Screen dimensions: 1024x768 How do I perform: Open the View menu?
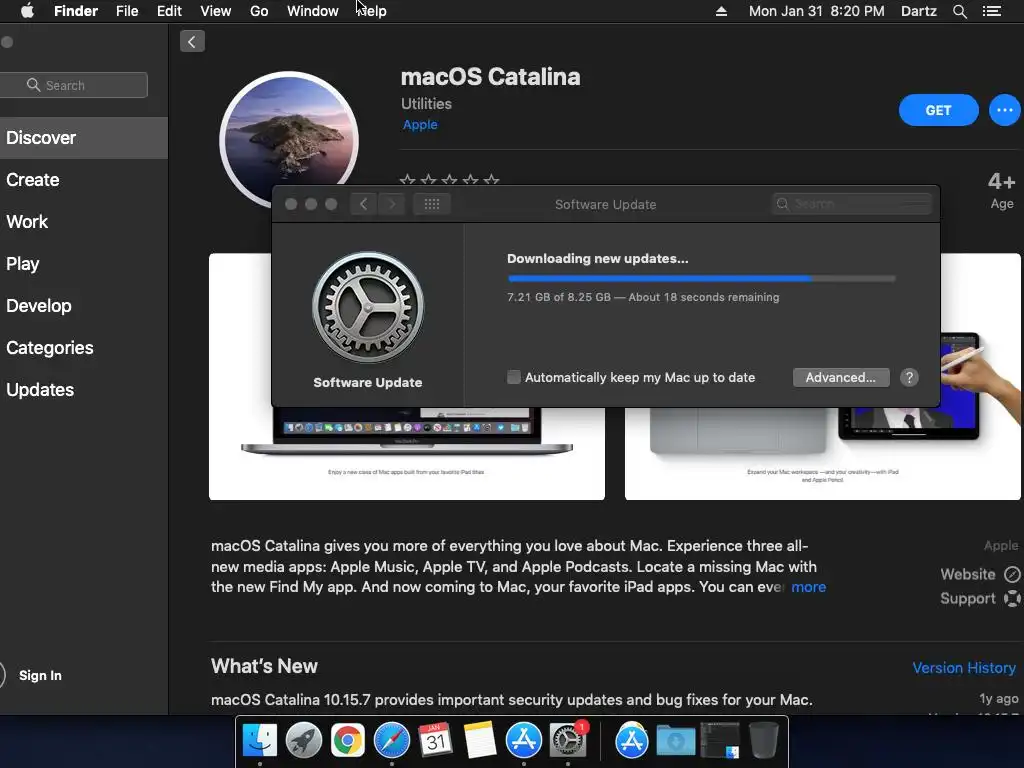point(216,11)
